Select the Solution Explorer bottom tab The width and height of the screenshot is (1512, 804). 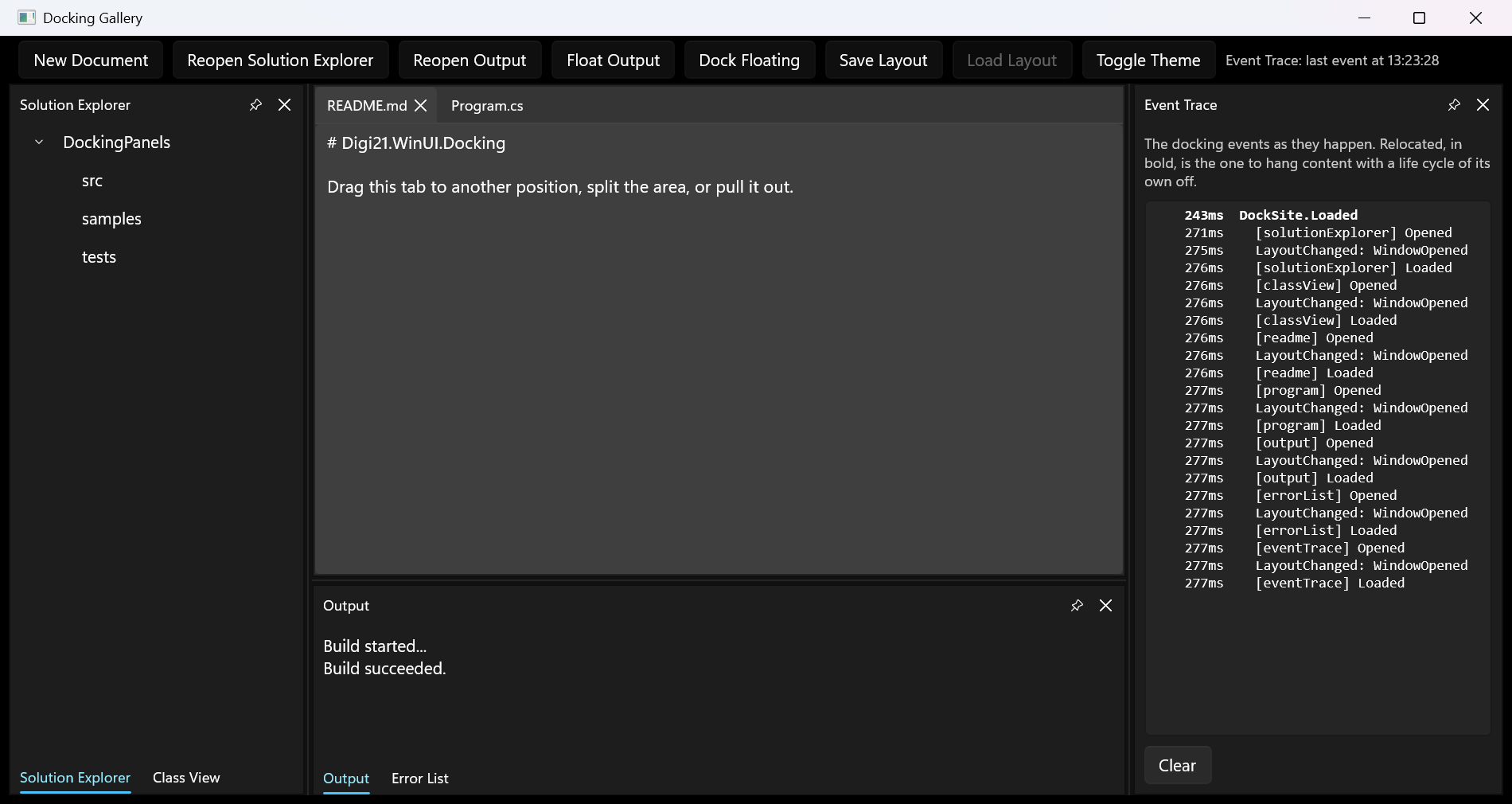75,778
